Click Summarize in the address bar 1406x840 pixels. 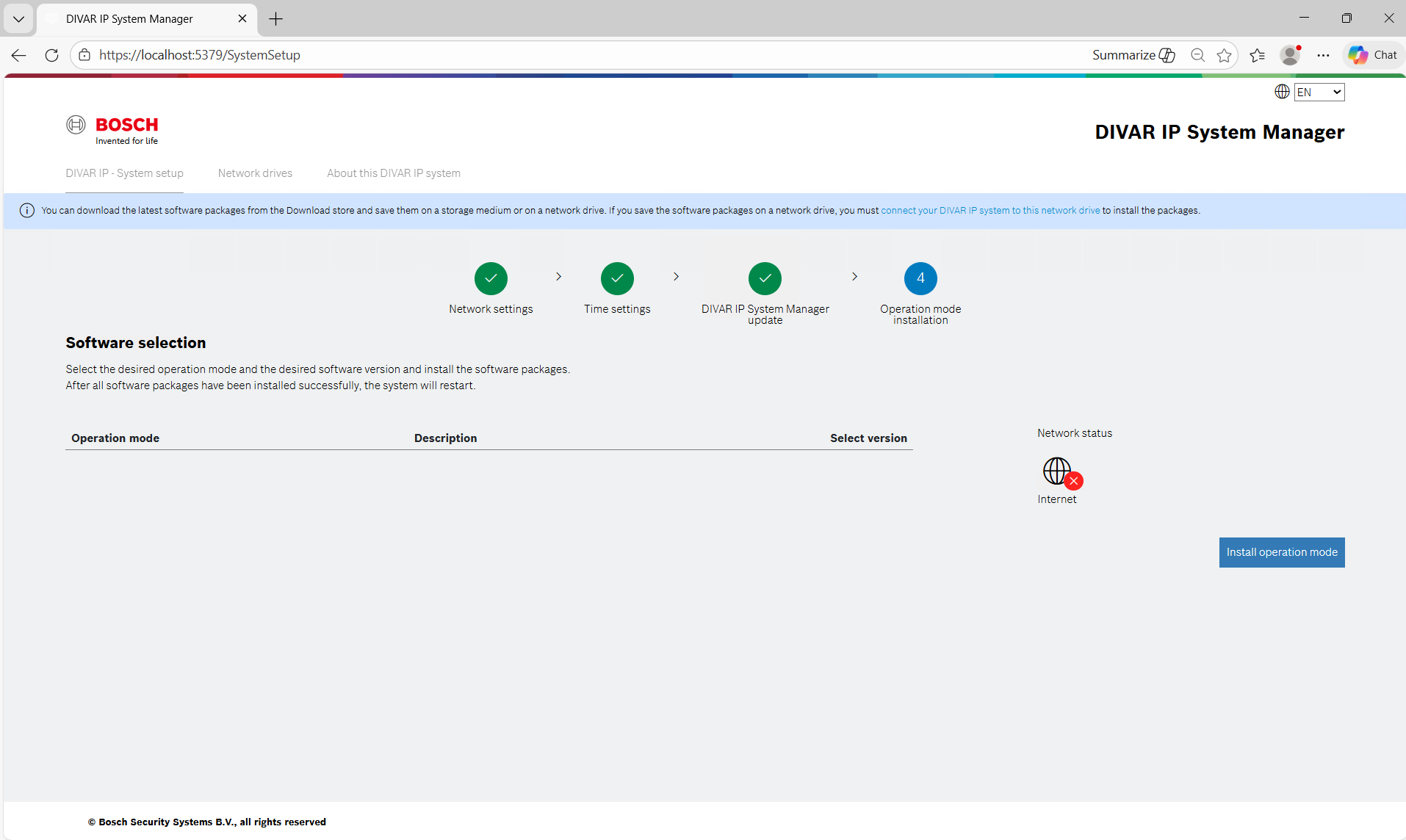coord(1133,55)
